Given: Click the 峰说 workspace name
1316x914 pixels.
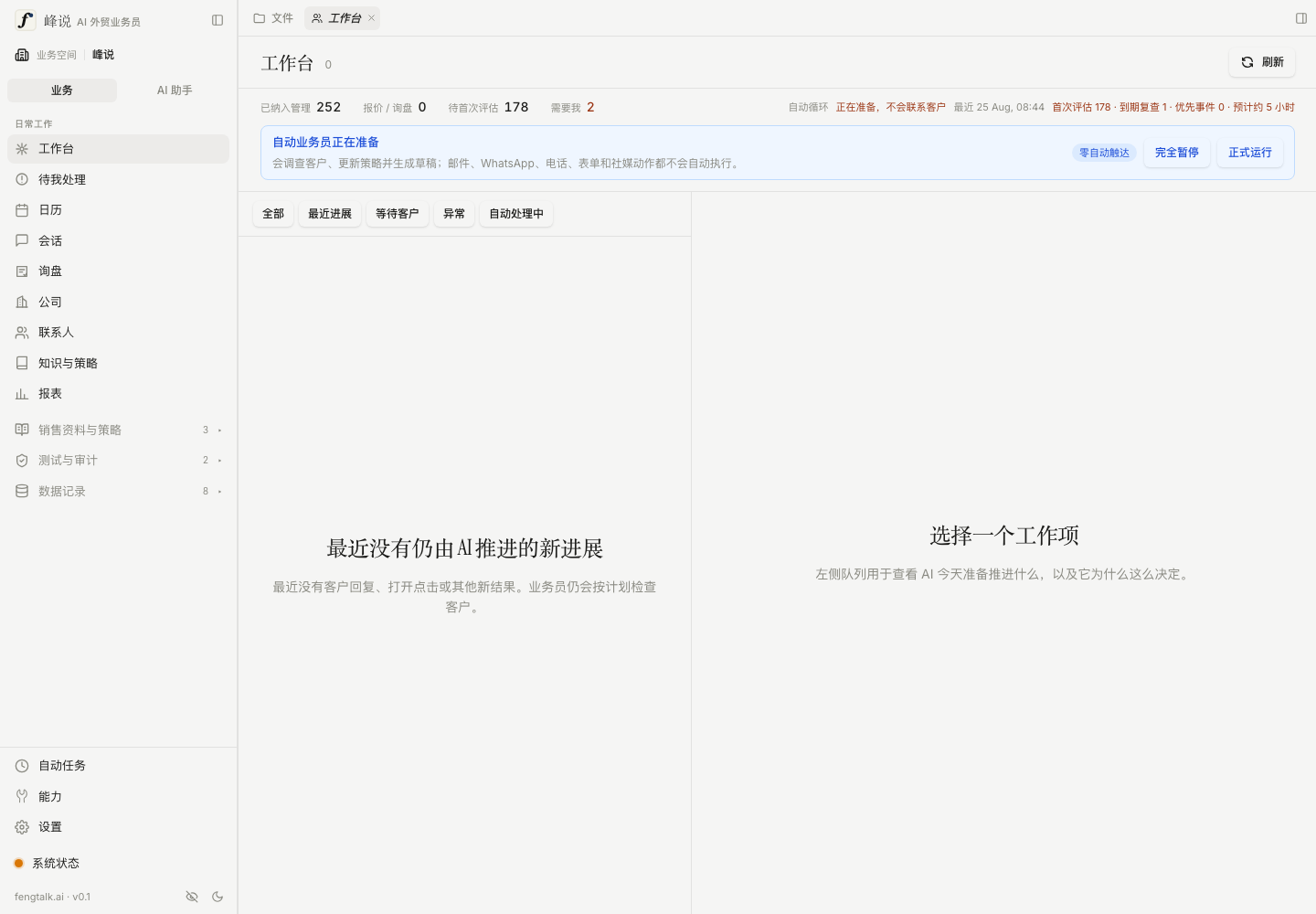Looking at the screenshot, I should pos(103,55).
